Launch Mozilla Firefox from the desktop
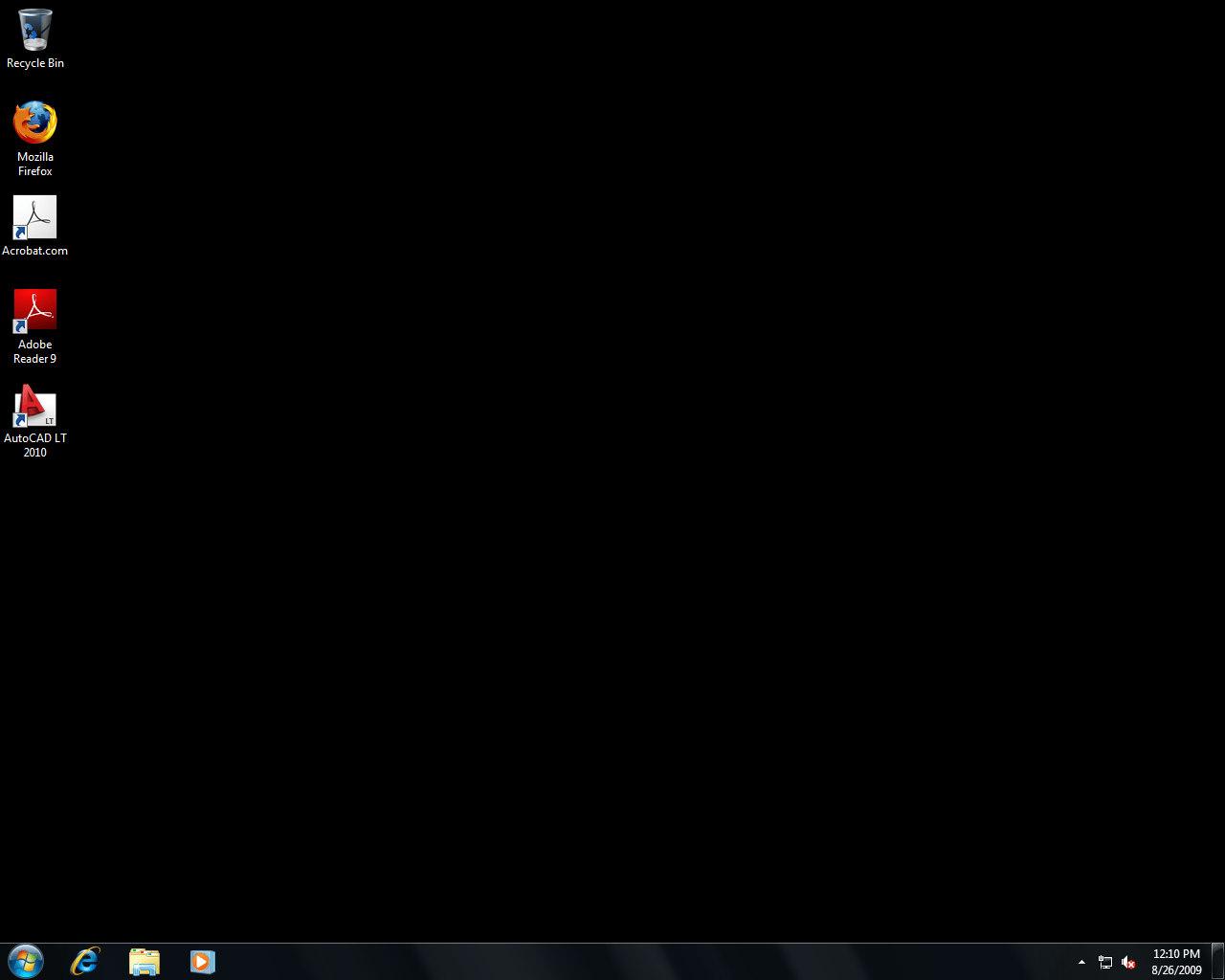 pos(34,122)
